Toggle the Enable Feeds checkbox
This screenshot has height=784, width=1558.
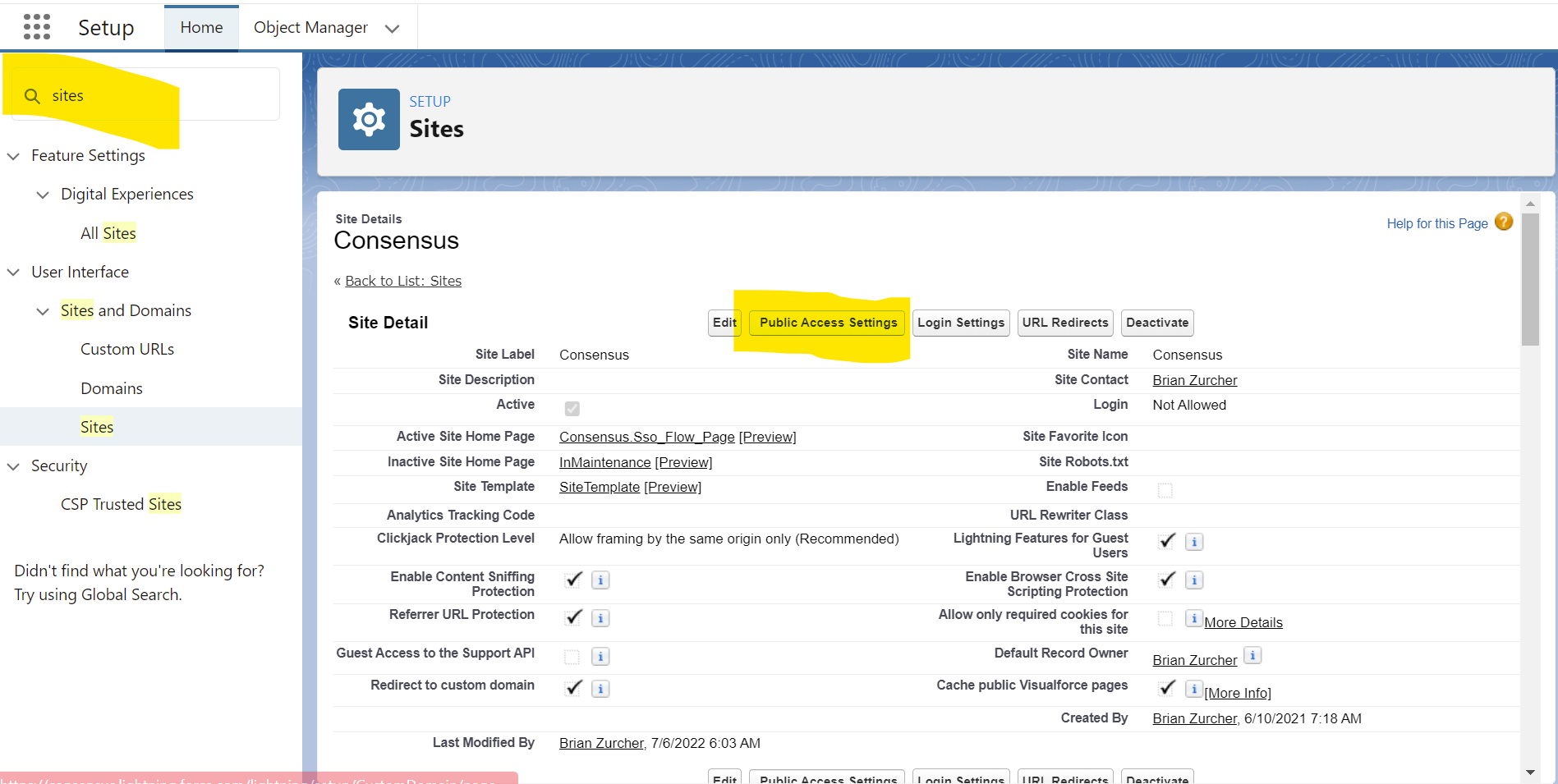coord(1165,491)
